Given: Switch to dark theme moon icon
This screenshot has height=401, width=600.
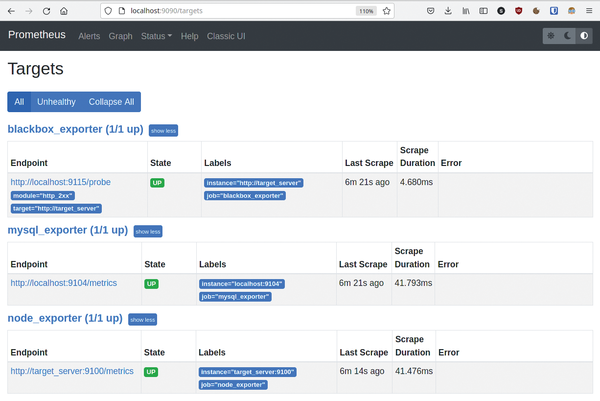Looking at the screenshot, I should coord(567,36).
